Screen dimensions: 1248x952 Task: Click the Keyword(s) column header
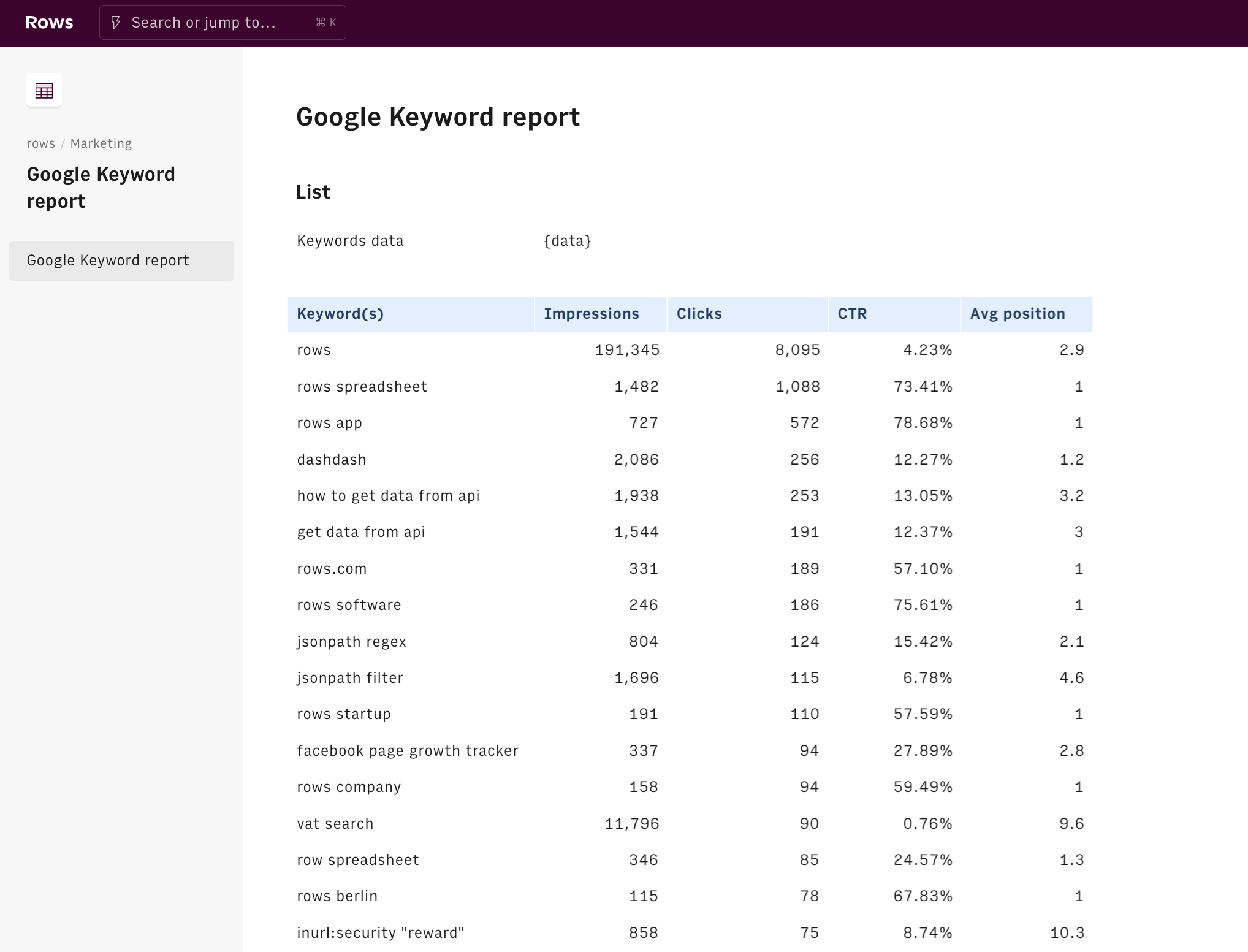pyautogui.click(x=340, y=314)
